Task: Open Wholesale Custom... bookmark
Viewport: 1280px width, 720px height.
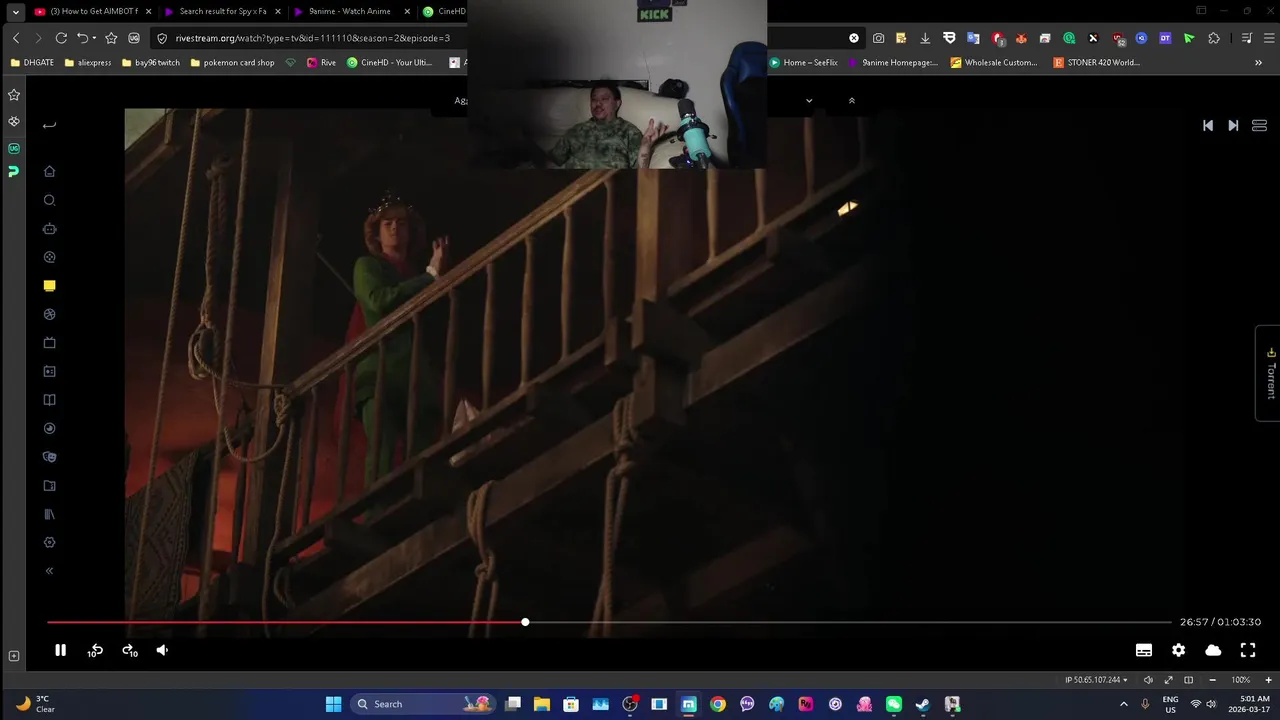Action: [x=994, y=62]
